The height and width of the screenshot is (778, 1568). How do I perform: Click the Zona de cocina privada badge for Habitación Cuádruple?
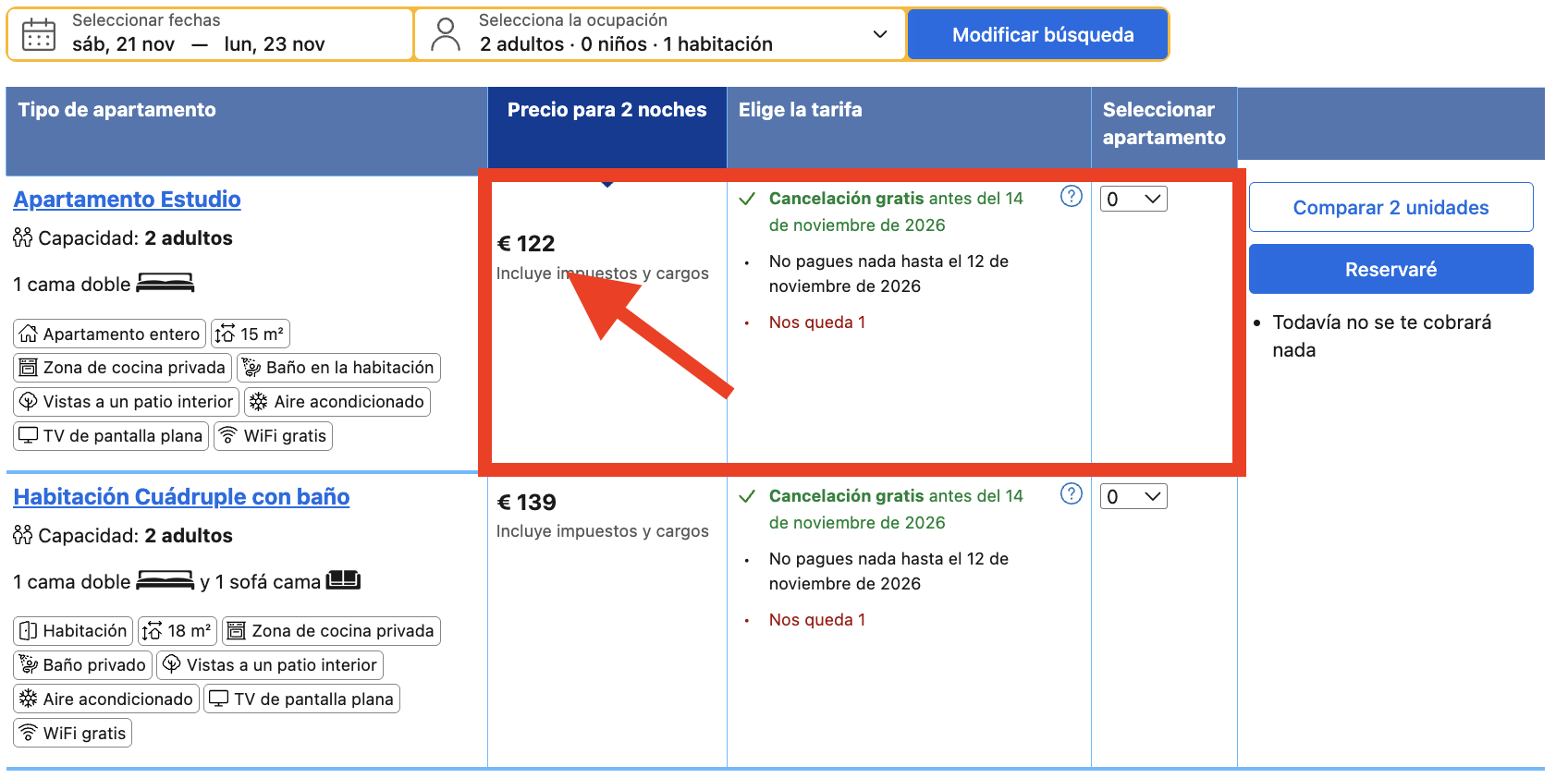tap(331, 630)
